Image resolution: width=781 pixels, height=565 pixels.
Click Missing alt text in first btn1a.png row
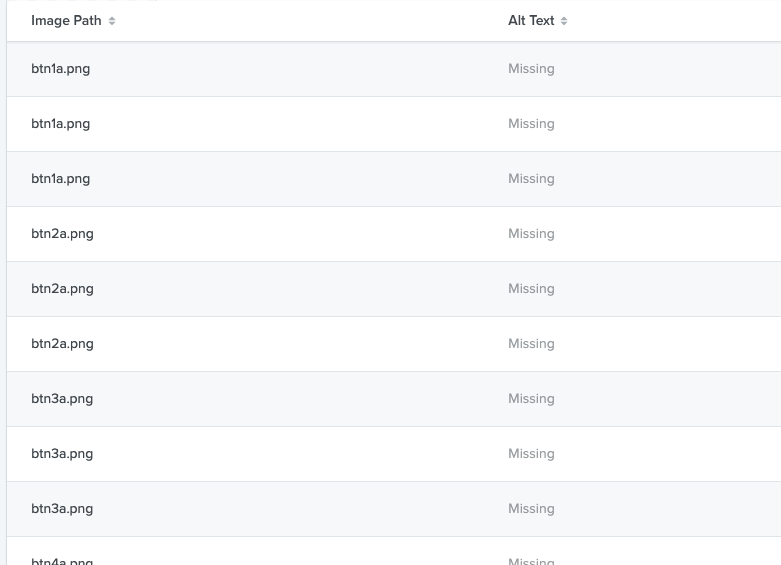(x=531, y=69)
